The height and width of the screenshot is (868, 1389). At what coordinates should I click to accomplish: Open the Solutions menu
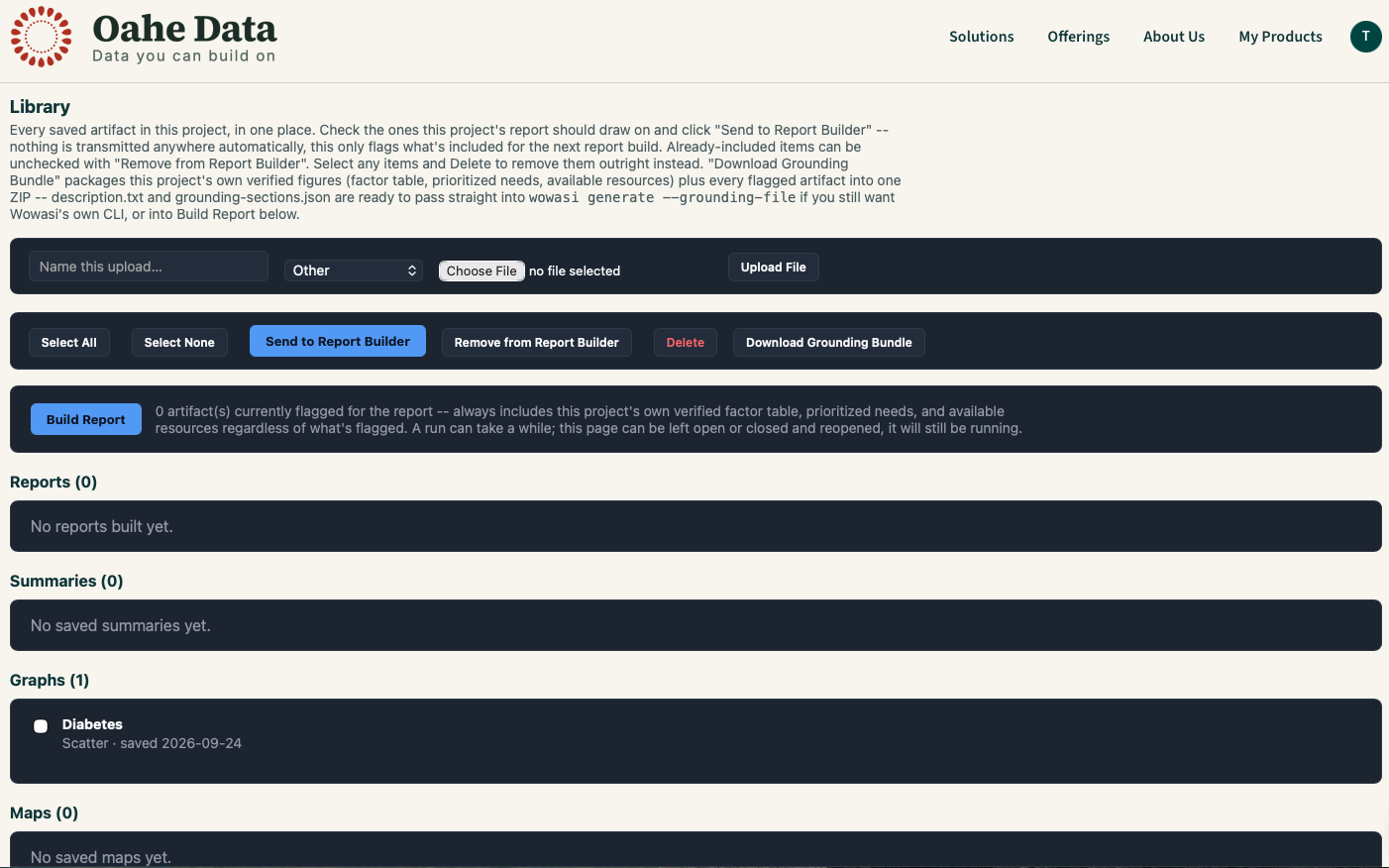(x=981, y=37)
